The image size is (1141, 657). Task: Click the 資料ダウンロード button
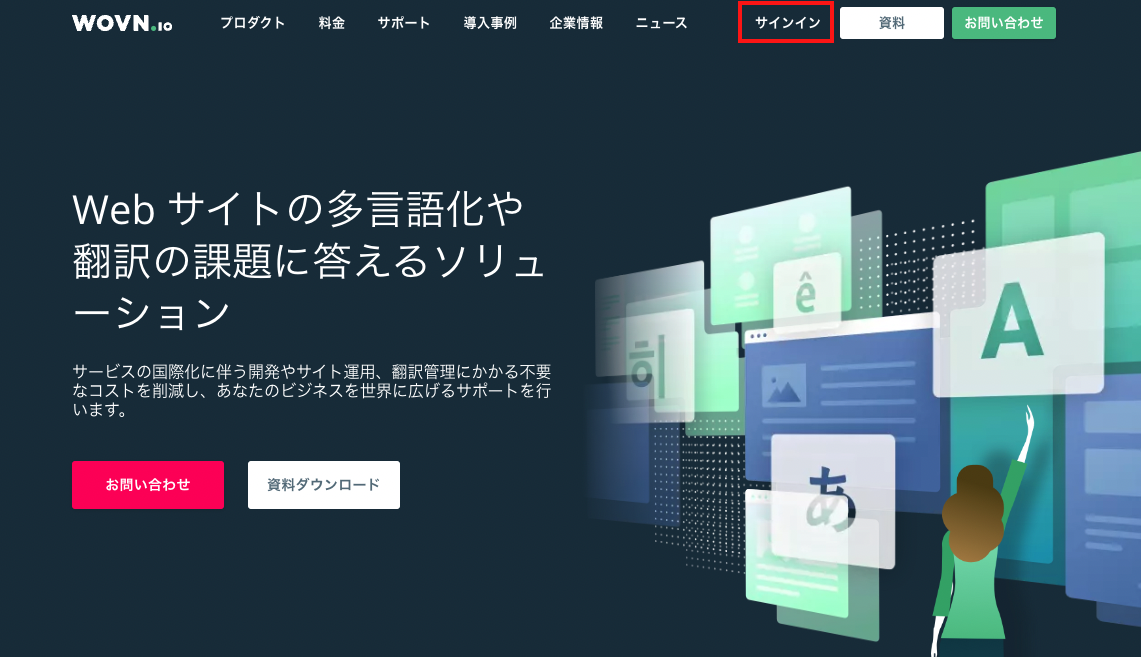323,485
